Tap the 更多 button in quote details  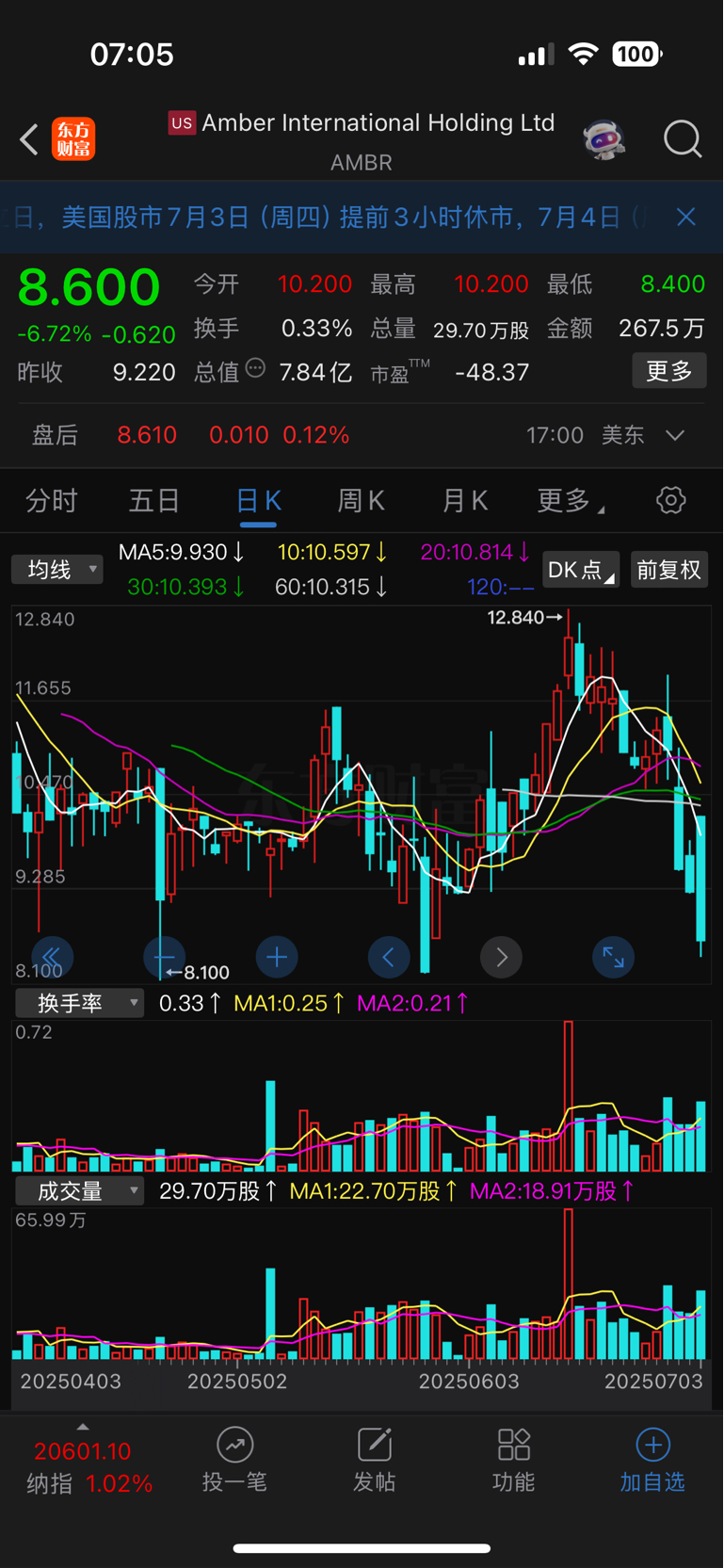pos(669,371)
